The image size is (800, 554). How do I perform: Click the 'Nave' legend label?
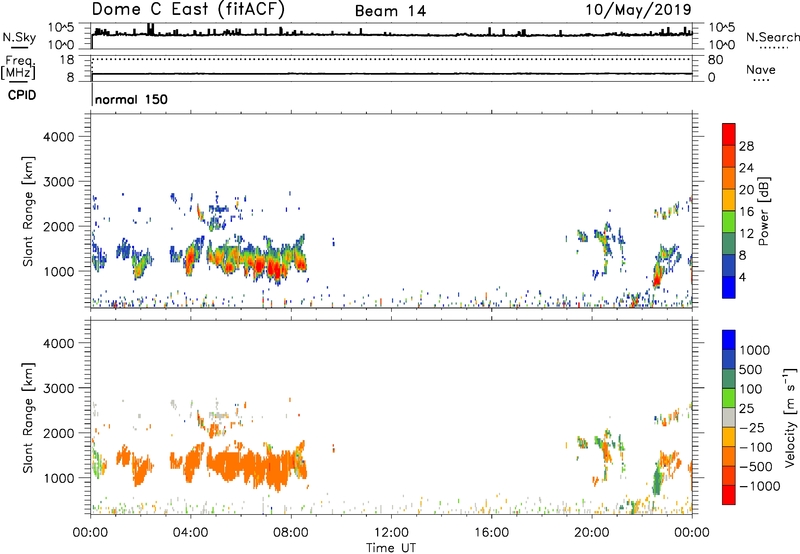(761, 70)
